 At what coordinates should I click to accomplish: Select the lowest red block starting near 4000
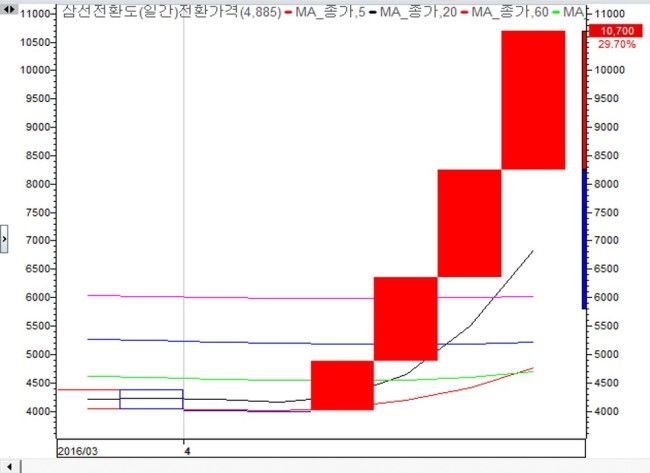(x=342, y=385)
